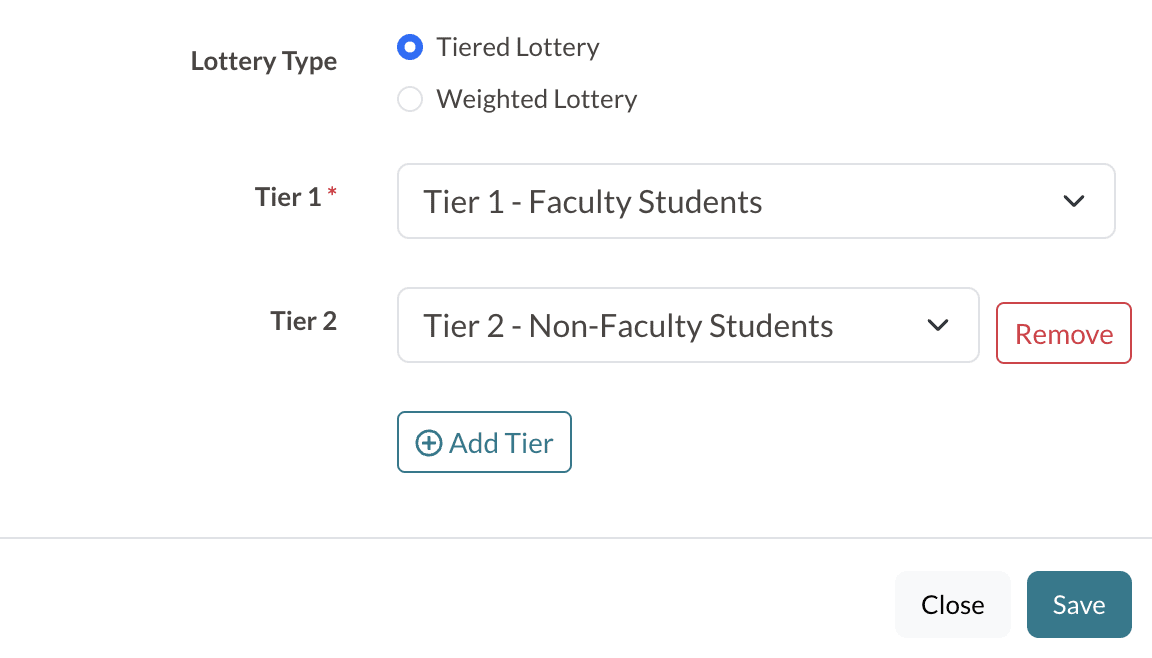Image resolution: width=1152 pixels, height=658 pixels.
Task: Remove Tier 2 with the red Remove button
Action: pos(1063,334)
